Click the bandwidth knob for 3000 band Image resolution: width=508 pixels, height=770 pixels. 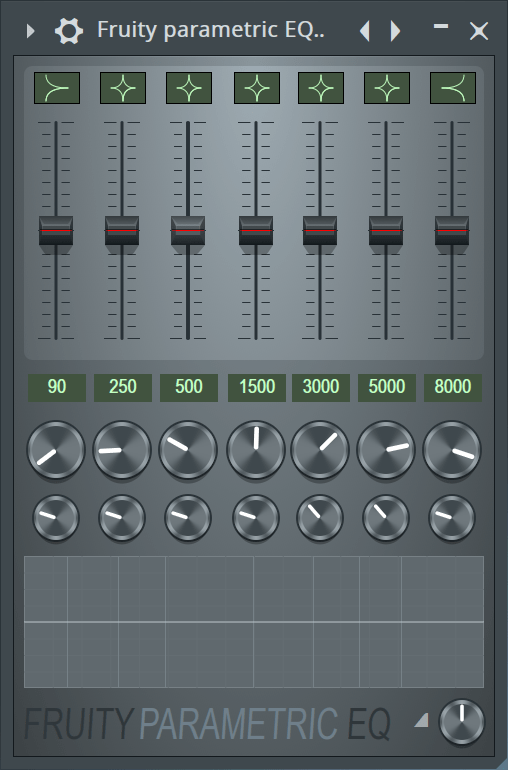[320, 518]
